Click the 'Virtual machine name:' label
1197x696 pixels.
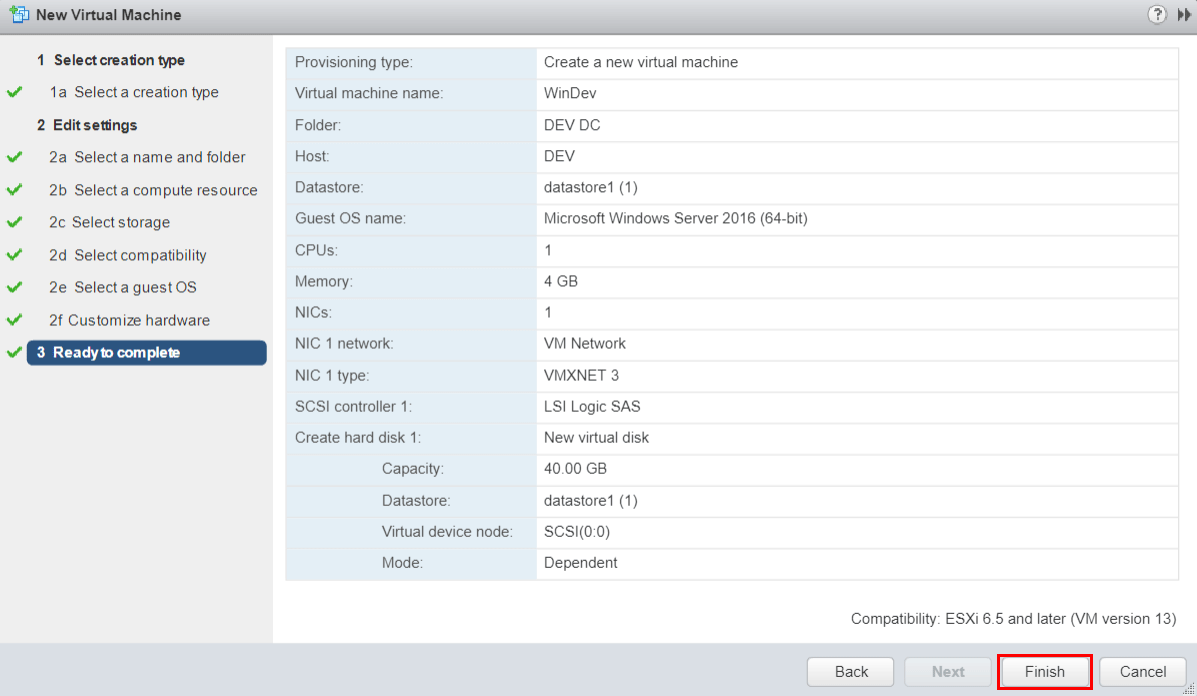pos(369,94)
